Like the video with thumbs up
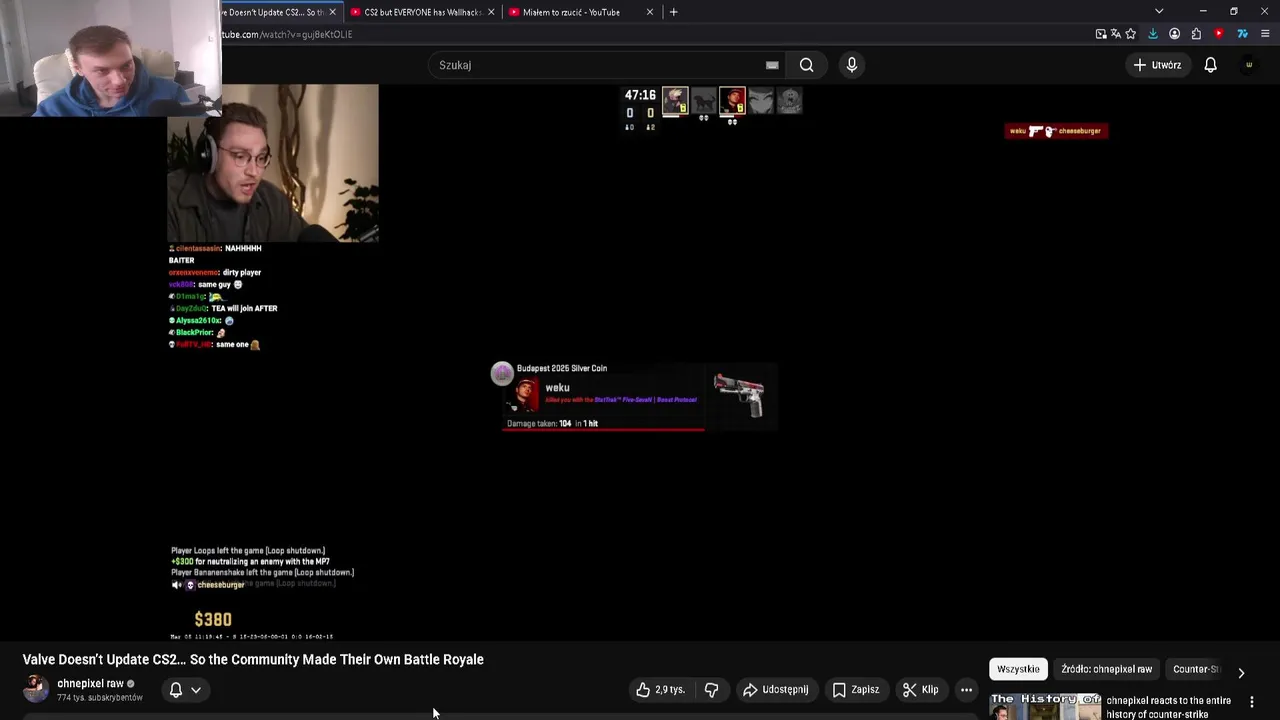This screenshot has width=1280, height=720. click(x=661, y=689)
